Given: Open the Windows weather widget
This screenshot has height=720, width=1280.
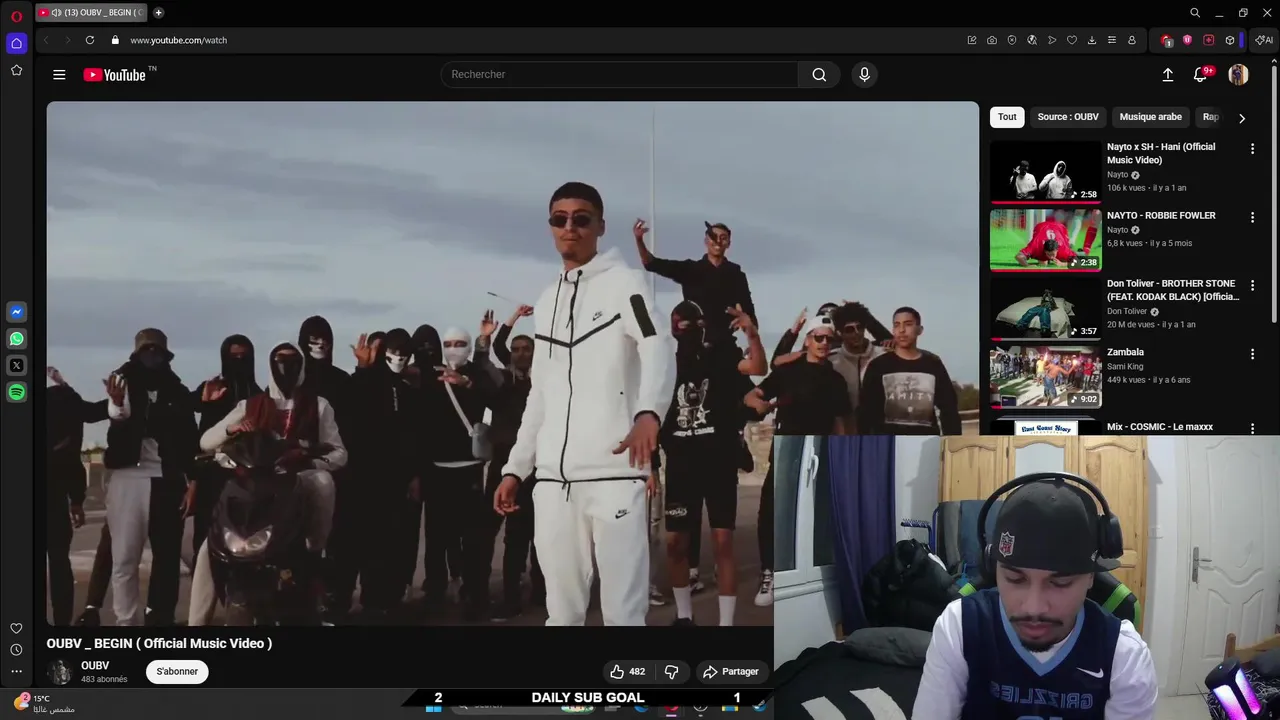Looking at the screenshot, I should click(45, 704).
